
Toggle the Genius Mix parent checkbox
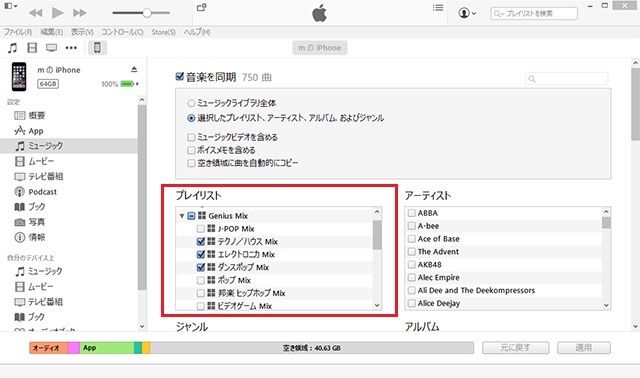point(191,216)
